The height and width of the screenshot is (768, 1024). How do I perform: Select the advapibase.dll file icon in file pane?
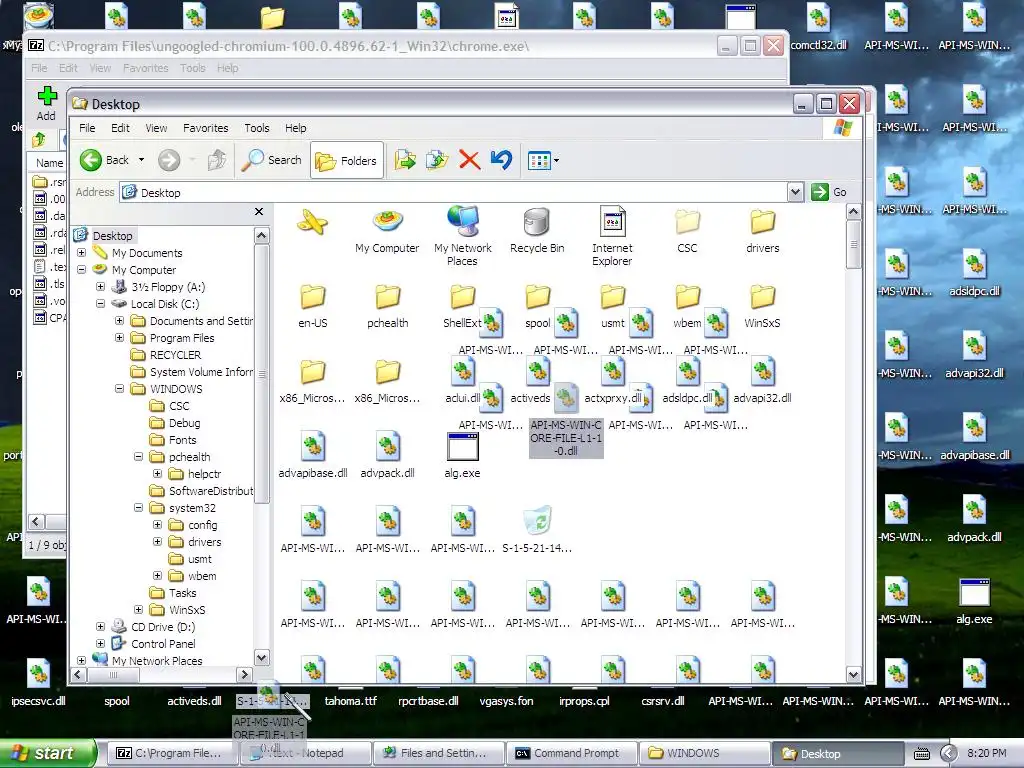point(313,455)
